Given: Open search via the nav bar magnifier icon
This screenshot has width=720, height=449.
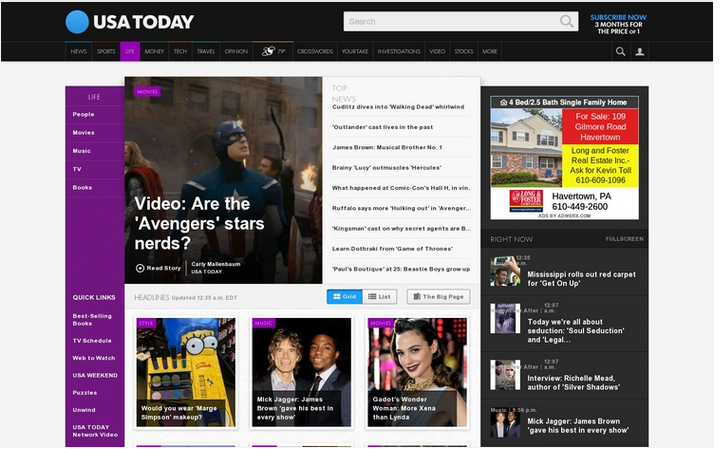Looking at the screenshot, I should coord(620,51).
